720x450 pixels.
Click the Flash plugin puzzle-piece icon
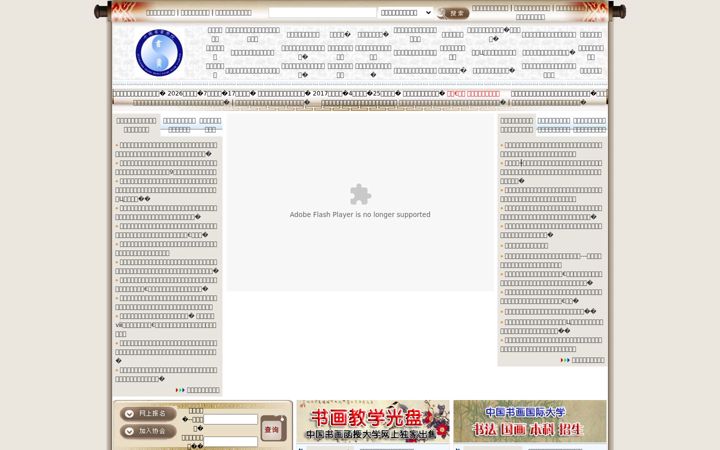coord(360,194)
